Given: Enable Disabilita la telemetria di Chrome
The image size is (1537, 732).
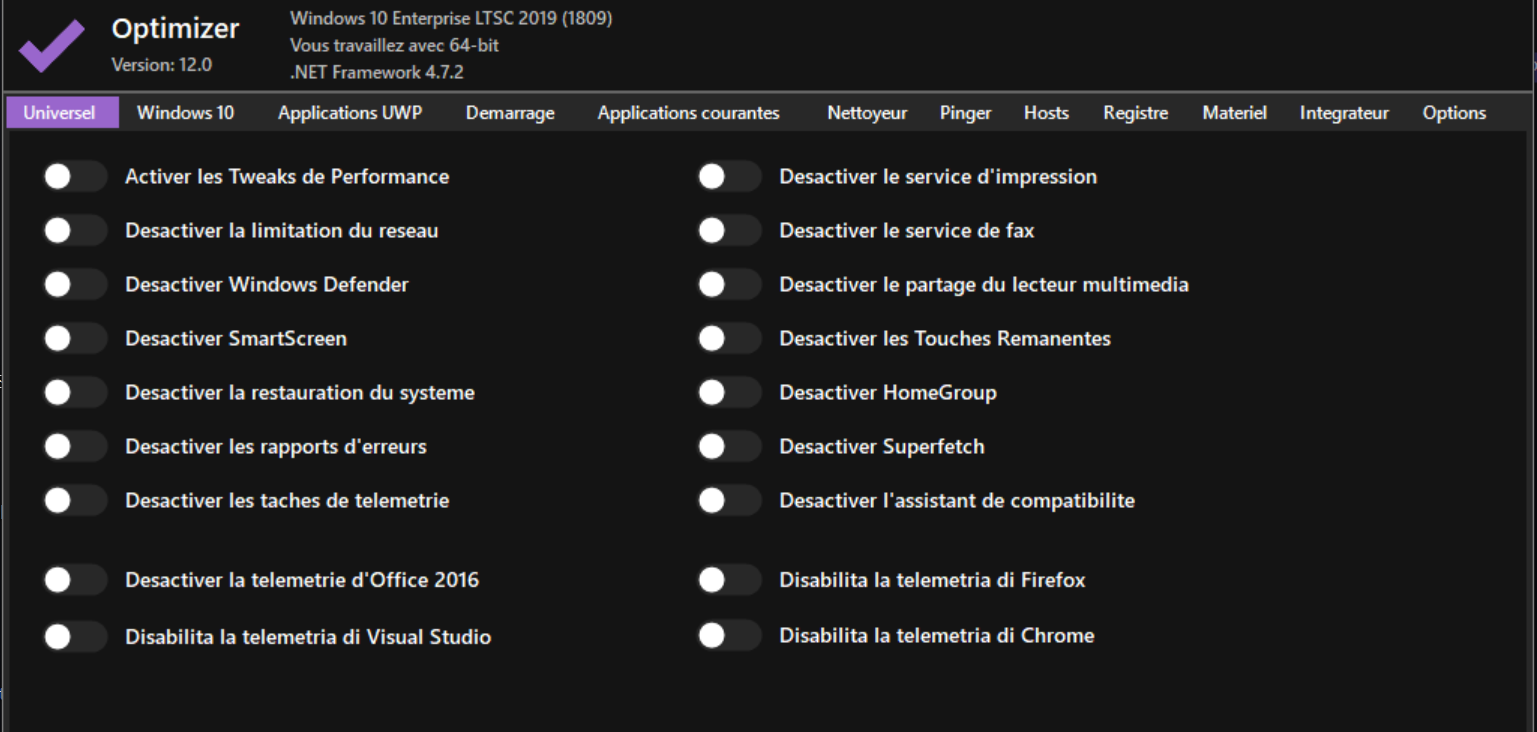Looking at the screenshot, I should pyautogui.click(x=728, y=636).
